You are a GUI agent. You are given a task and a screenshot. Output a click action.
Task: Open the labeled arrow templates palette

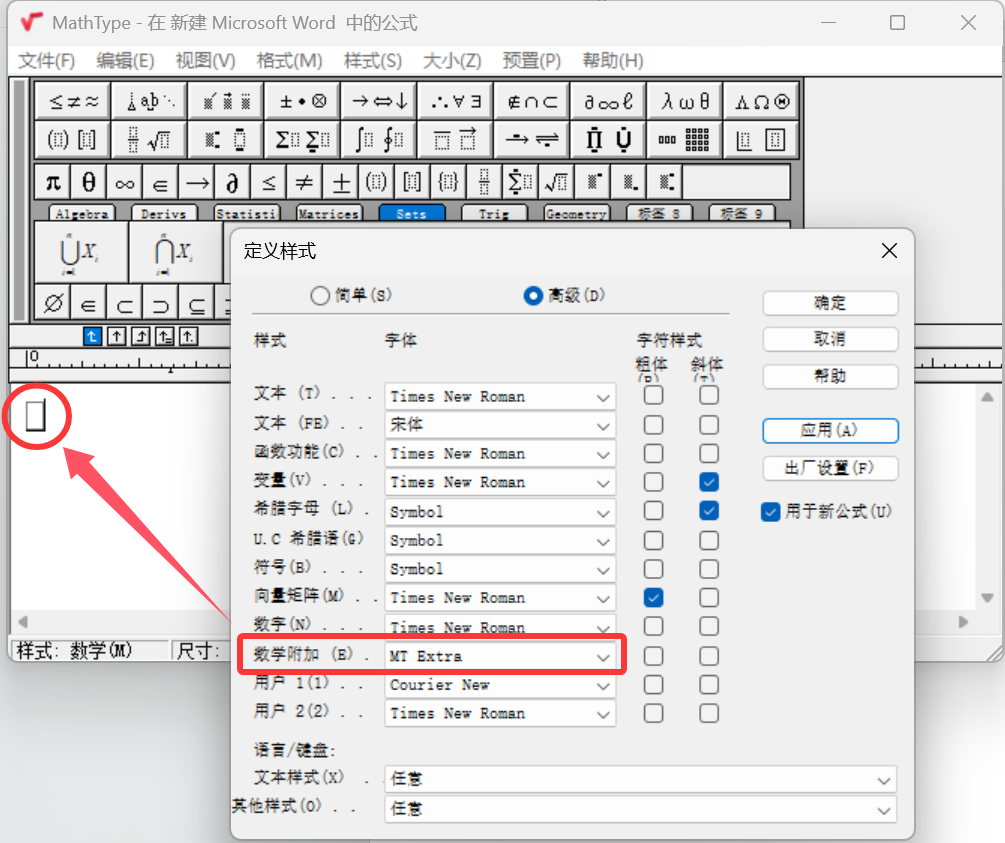(531, 139)
